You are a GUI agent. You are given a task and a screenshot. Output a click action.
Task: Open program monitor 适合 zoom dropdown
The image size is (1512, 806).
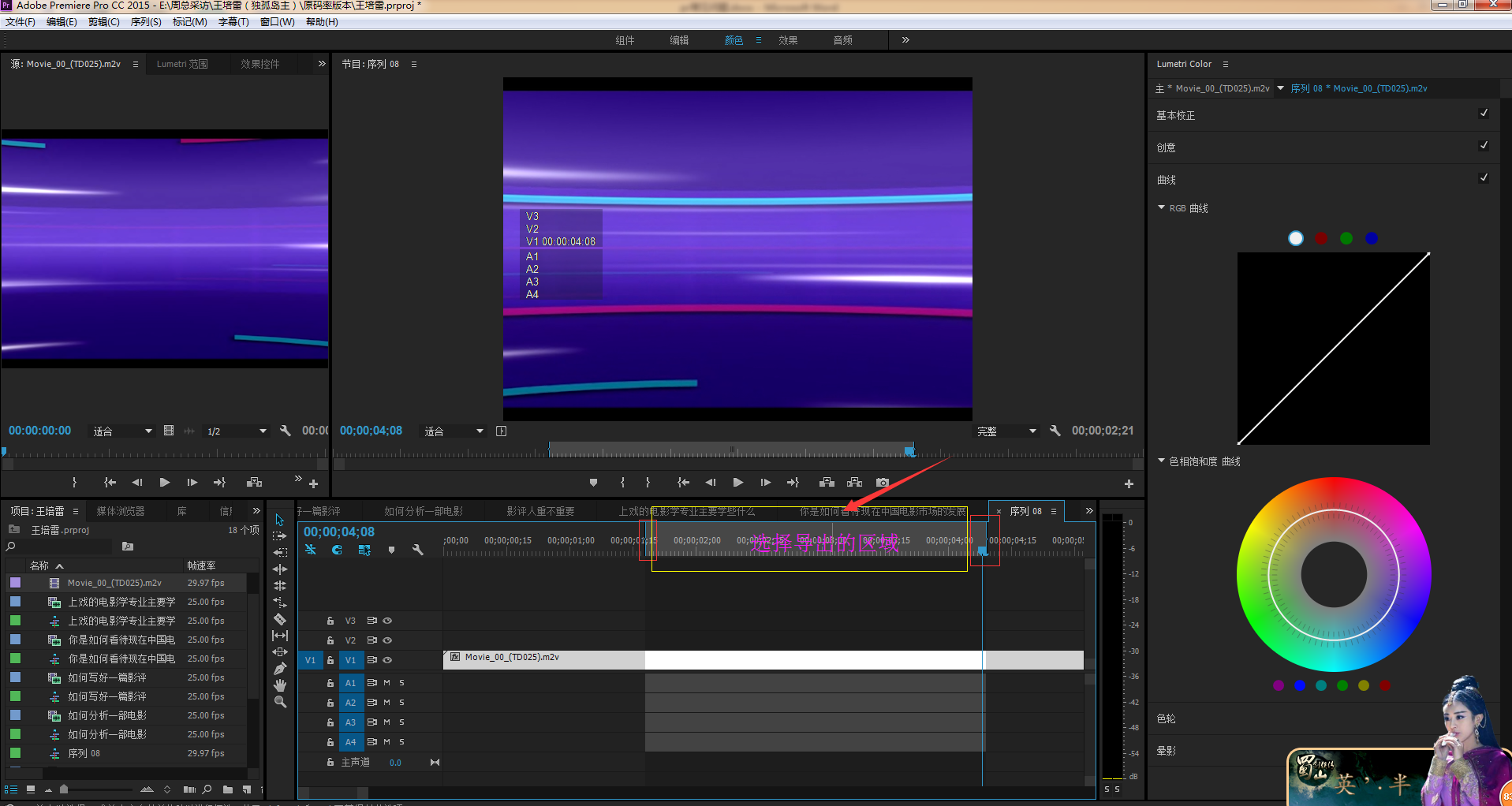(x=454, y=431)
